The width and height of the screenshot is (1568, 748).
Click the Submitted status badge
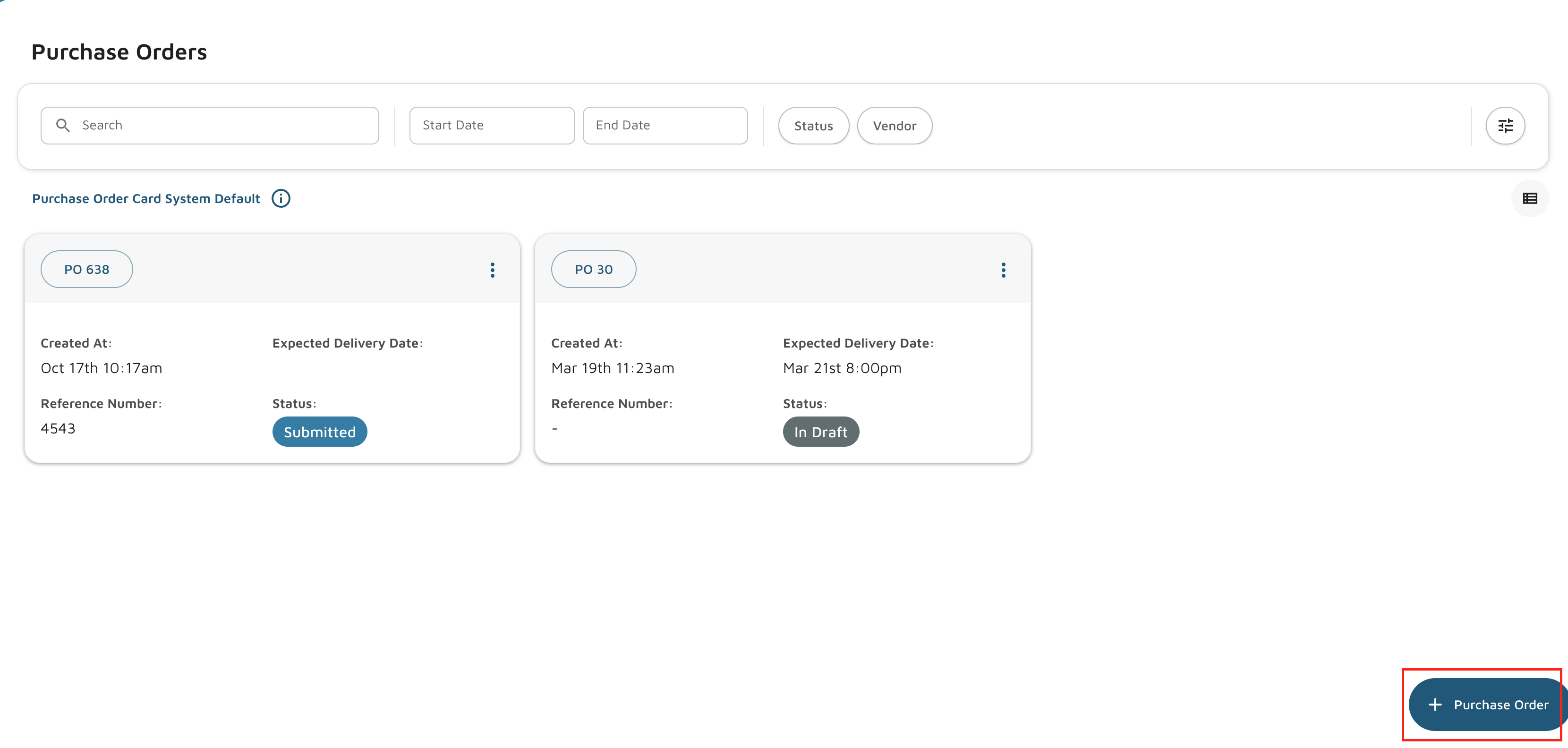(320, 432)
